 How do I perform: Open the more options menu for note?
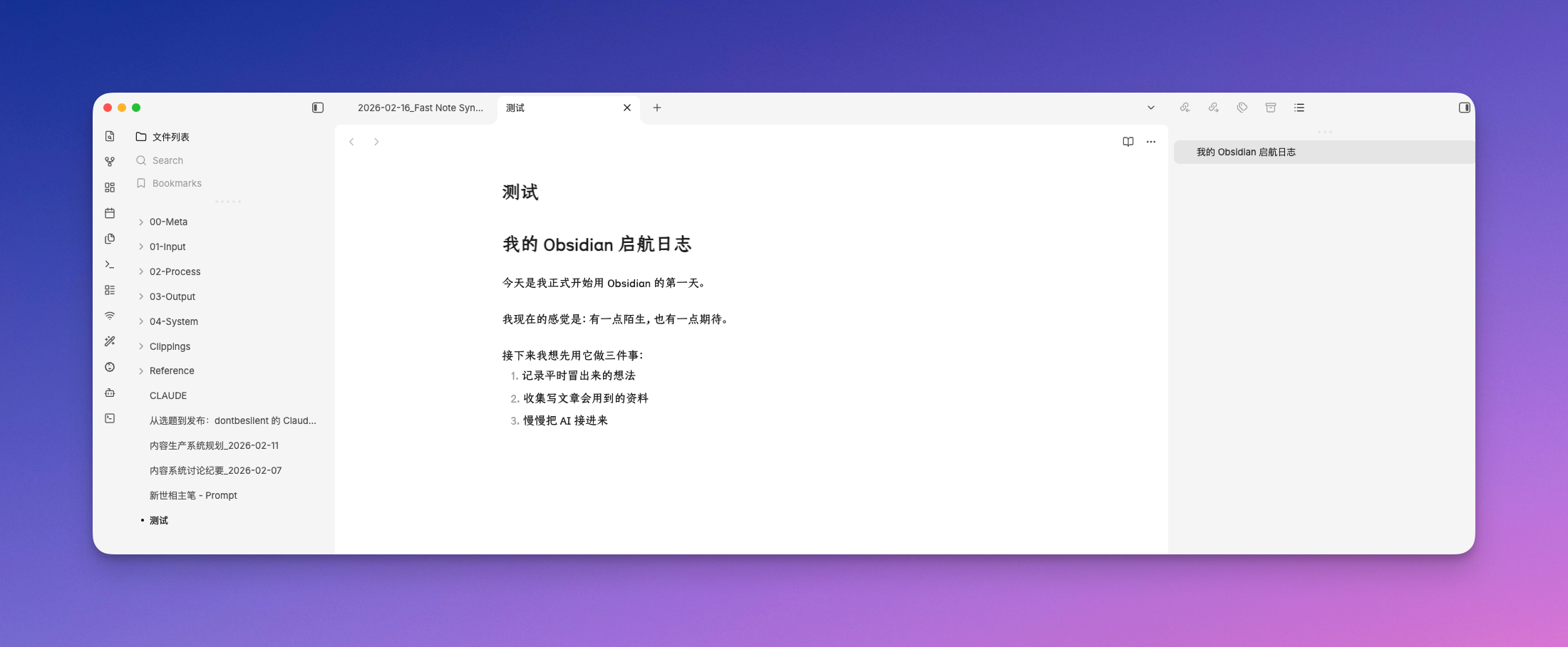click(1150, 142)
